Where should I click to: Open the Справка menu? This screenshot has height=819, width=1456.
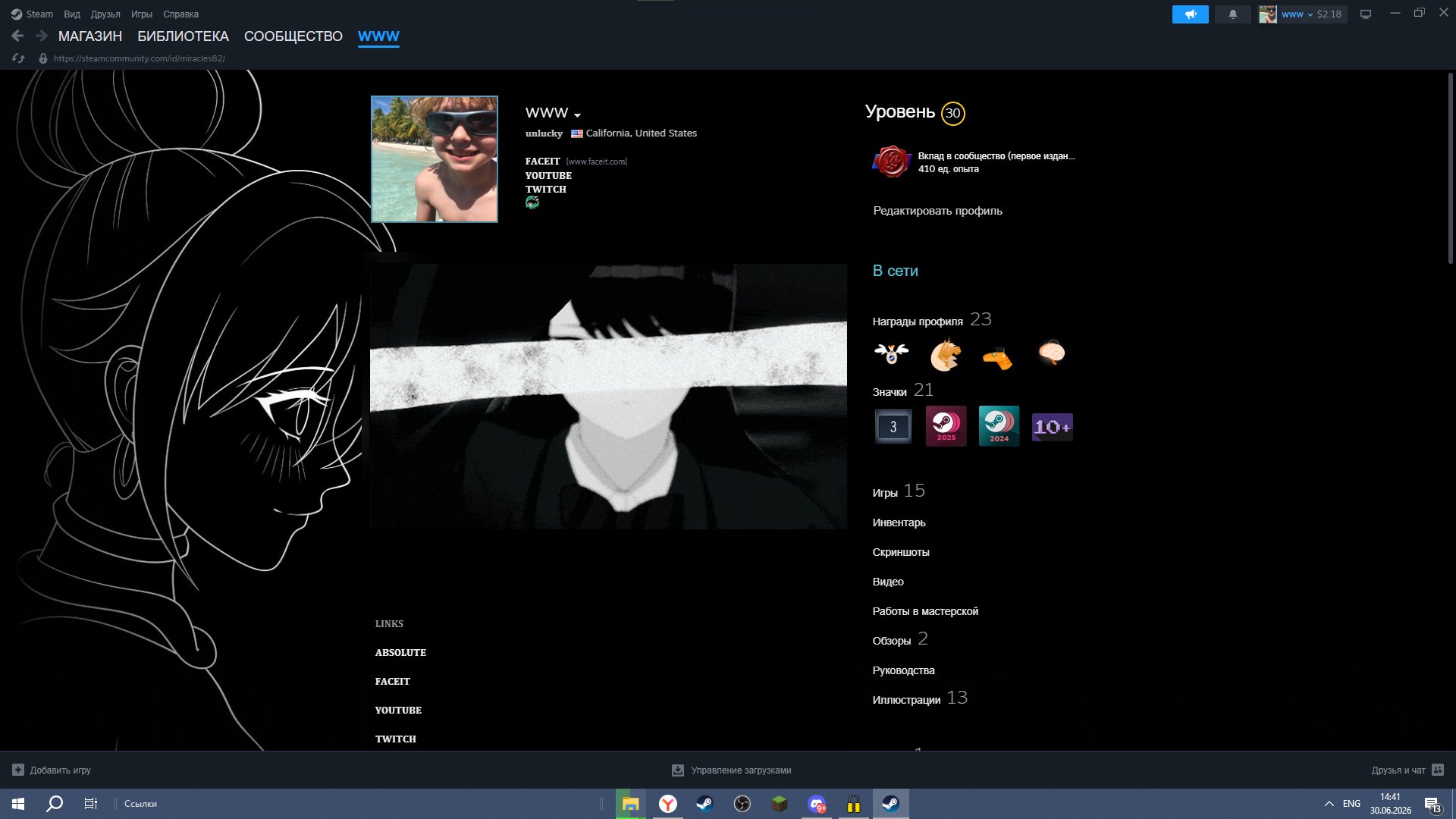tap(181, 14)
